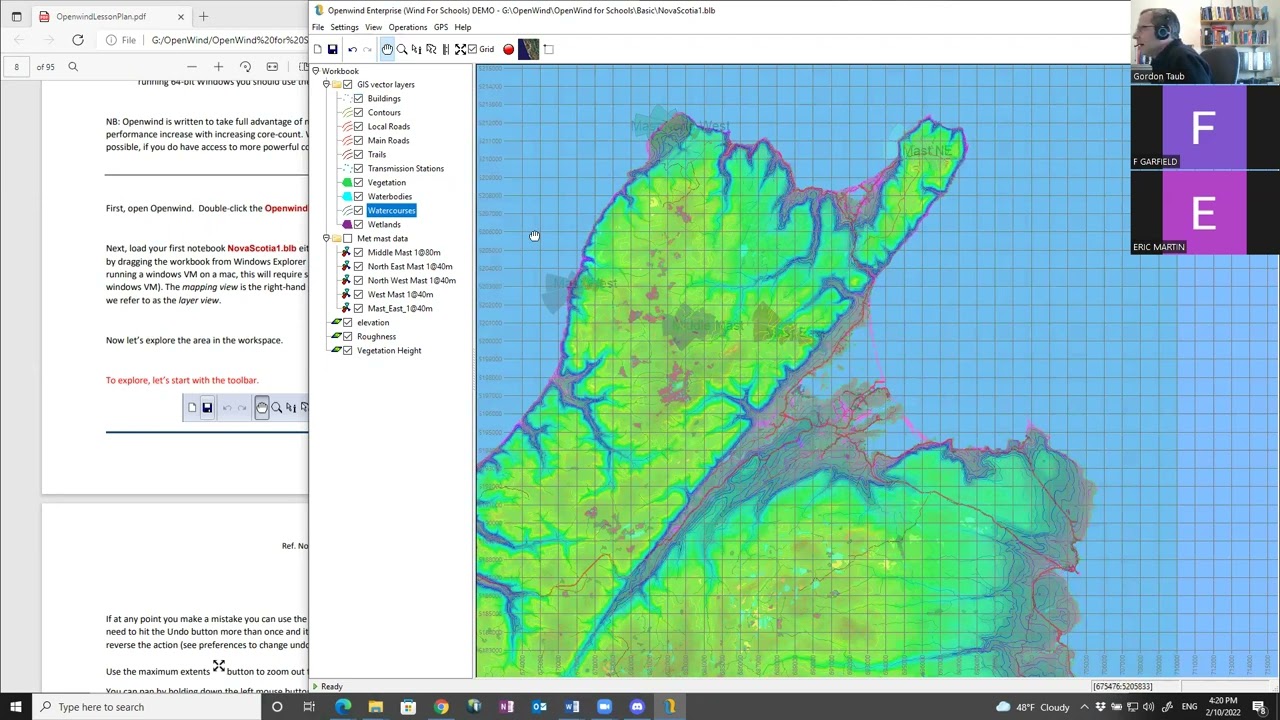
Task: Collapse the Workbook root node
Action: (315, 71)
